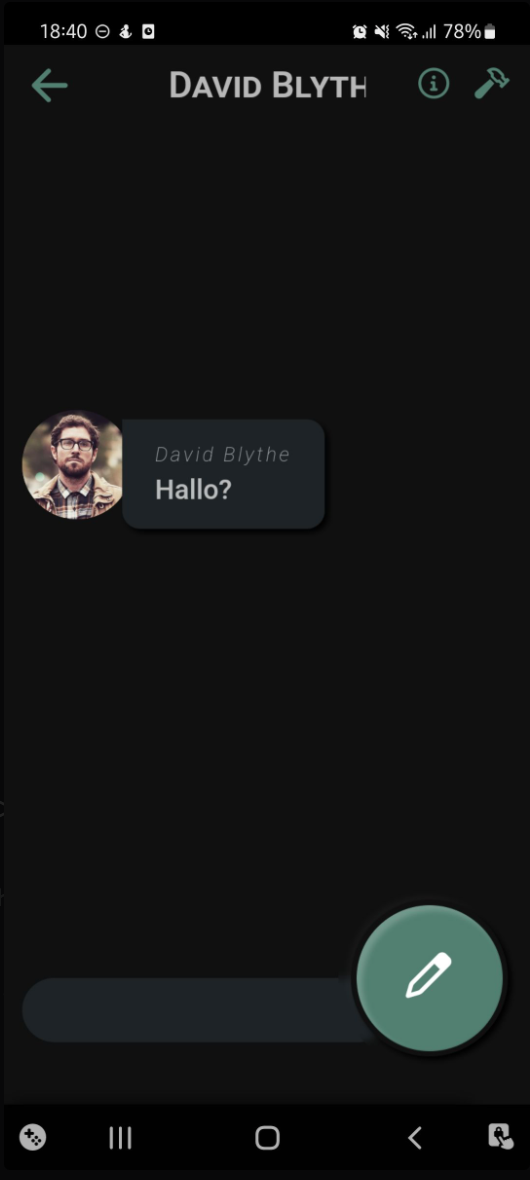Tap the 'Hallo?' message text
Image resolution: width=530 pixels, height=1180 pixels.
(x=193, y=490)
